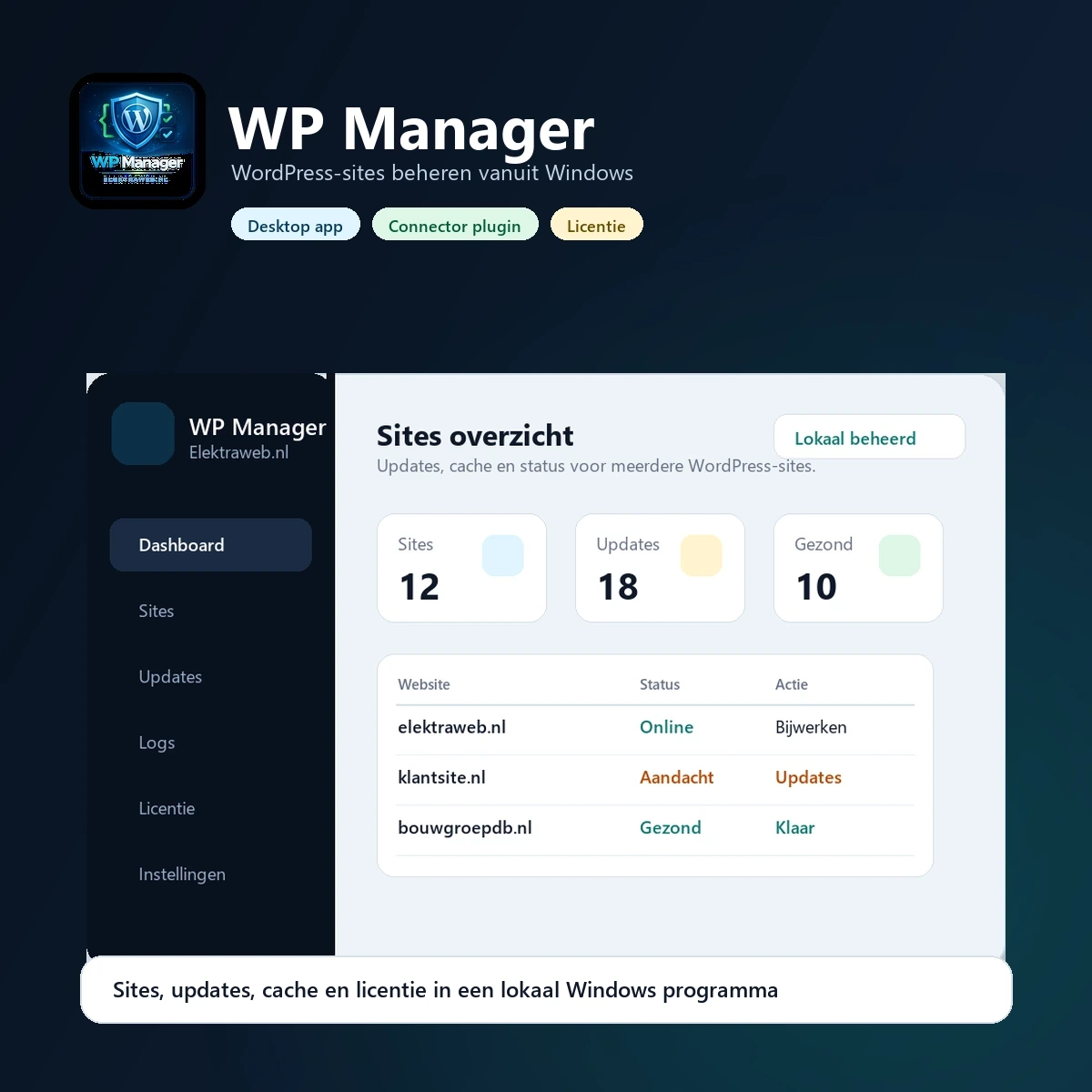The height and width of the screenshot is (1092, 1092).
Task: Click the Sites overzicht heading
Action: click(475, 436)
